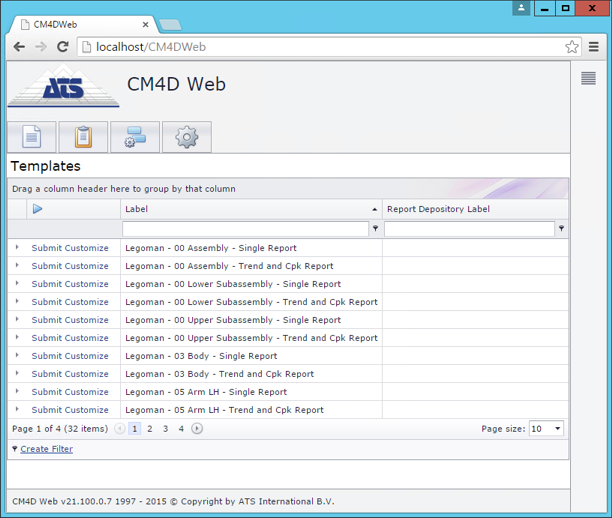This screenshot has width=612, height=518.
Task: Go to previous page using pager arrow
Action: [119, 429]
